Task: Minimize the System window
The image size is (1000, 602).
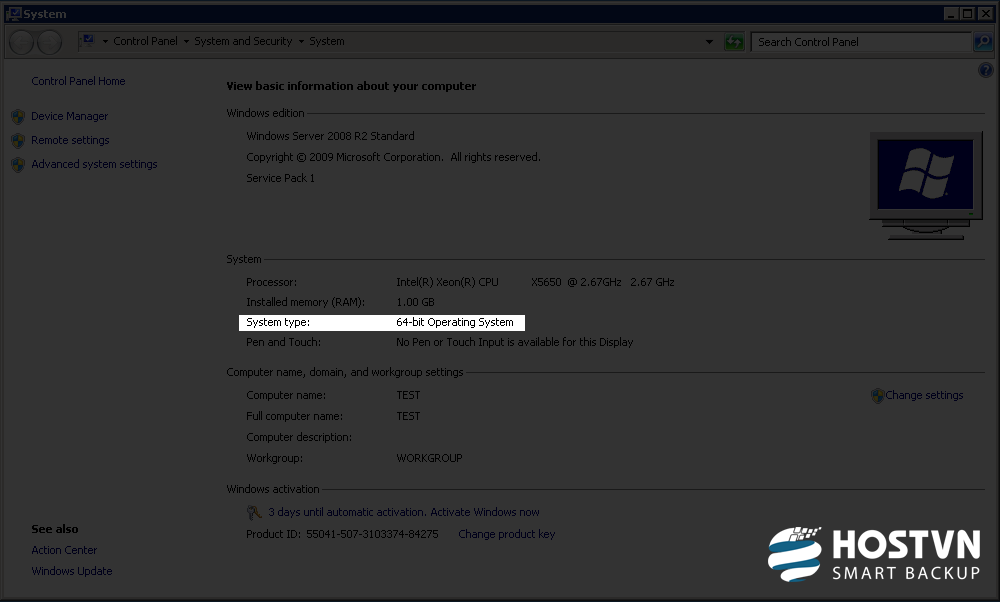Action: (951, 13)
